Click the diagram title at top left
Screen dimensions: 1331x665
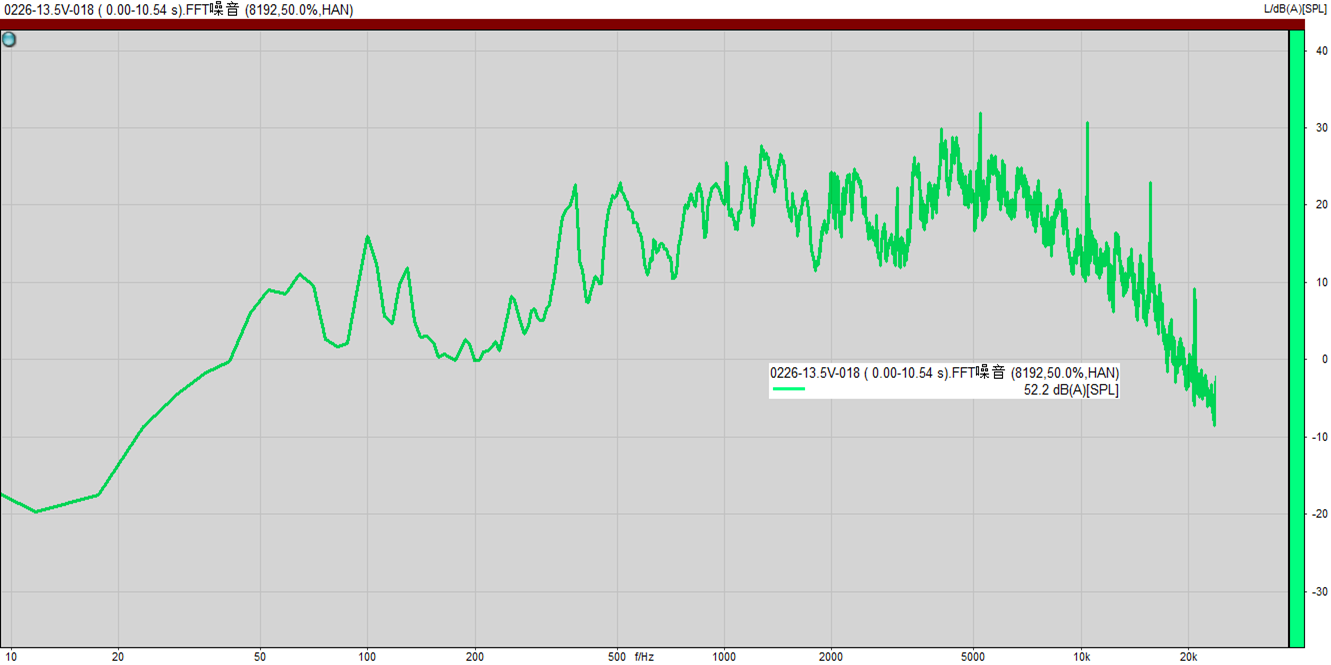click(177, 9)
